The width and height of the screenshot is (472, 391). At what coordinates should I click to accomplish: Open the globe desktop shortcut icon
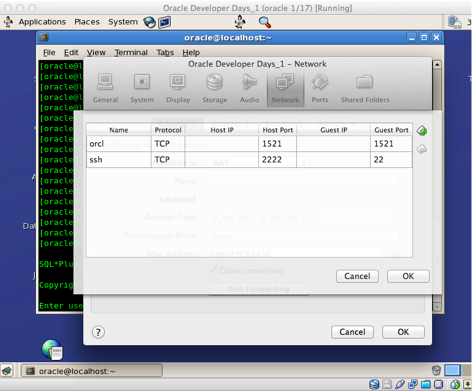coord(52,350)
